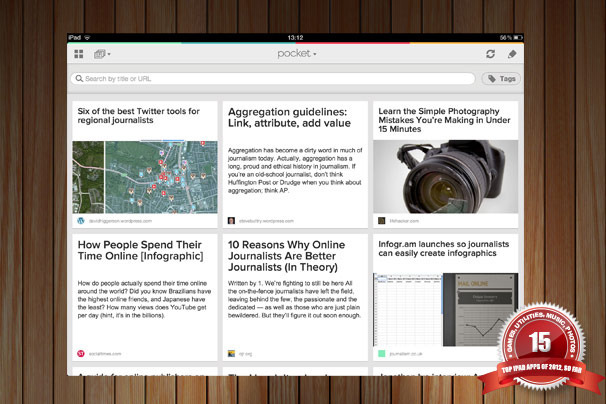The image size is (606, 404).
Task: Open the content type filter dropdown
Action: (102, 54)
